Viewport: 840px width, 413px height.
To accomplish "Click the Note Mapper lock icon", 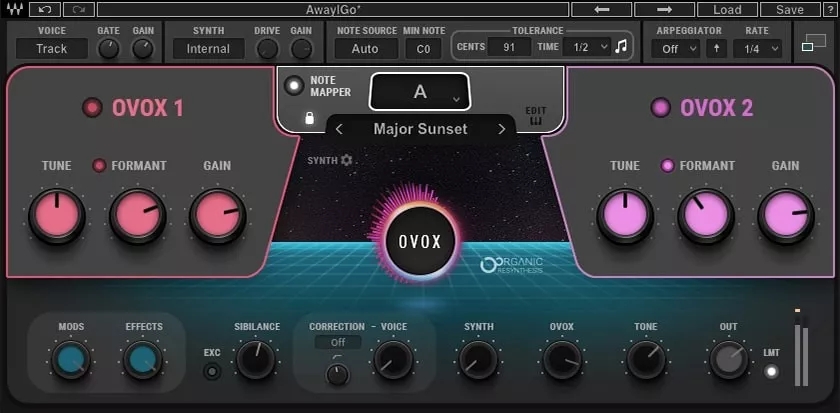I will coord(309,118).
